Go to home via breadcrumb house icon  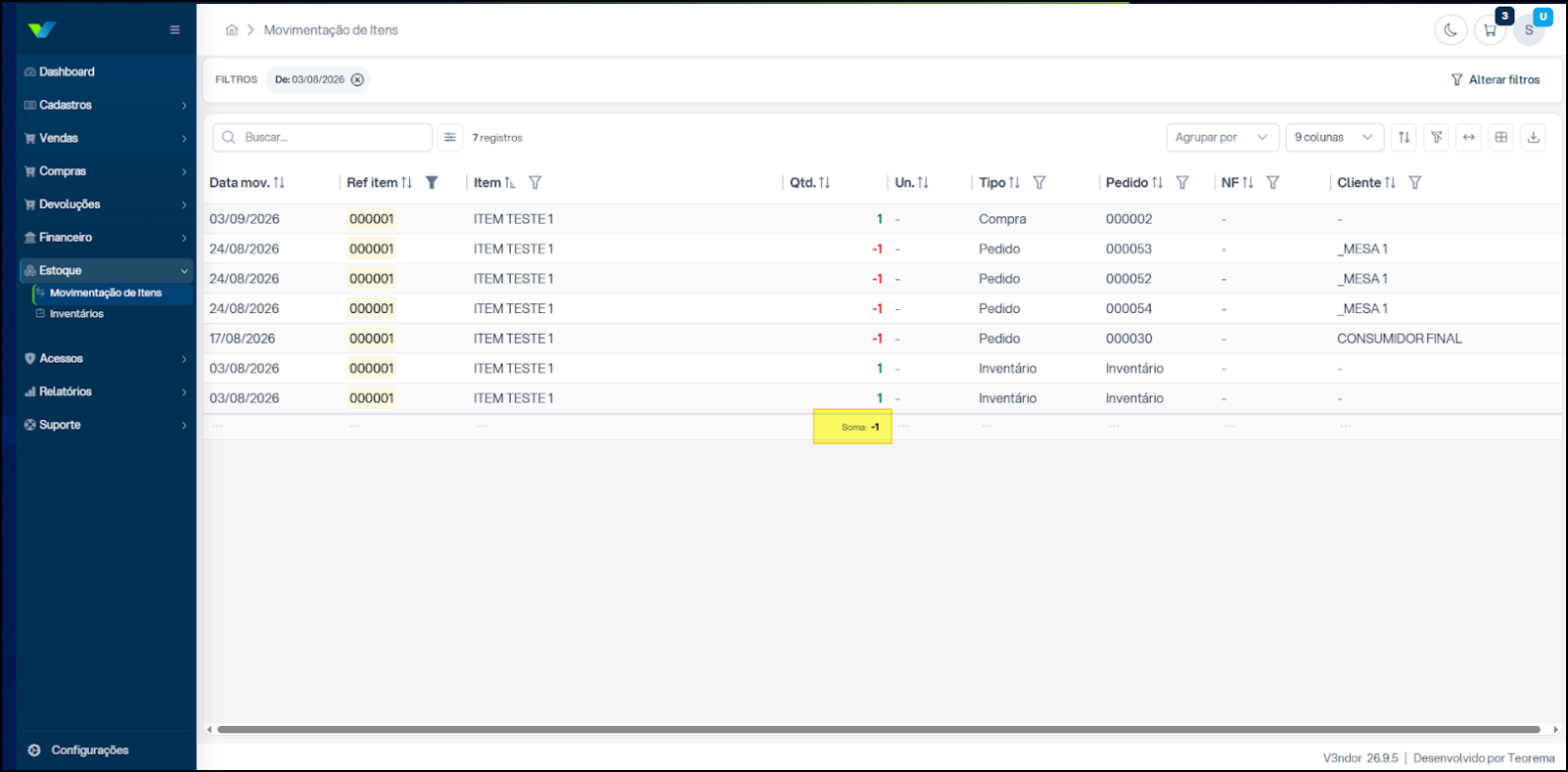[232, 30]
